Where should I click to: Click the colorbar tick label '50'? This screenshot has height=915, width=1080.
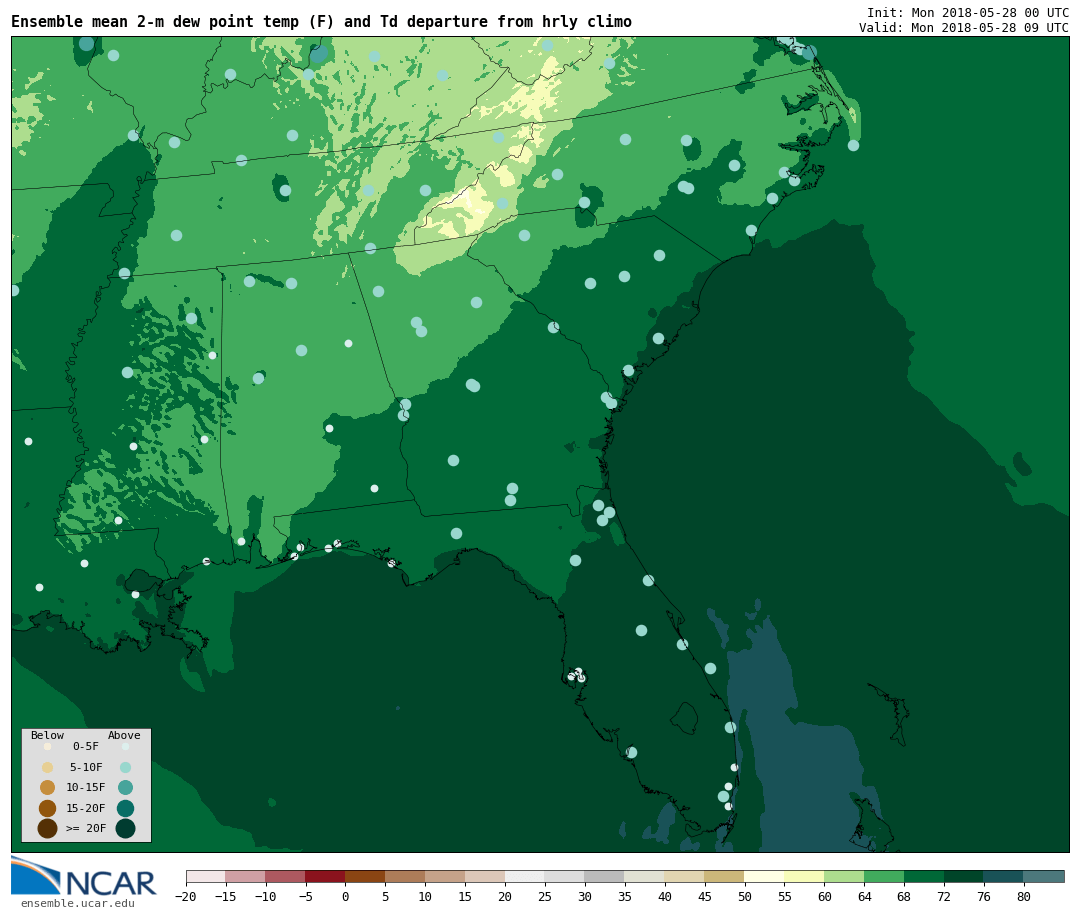[x=744, y=896]
